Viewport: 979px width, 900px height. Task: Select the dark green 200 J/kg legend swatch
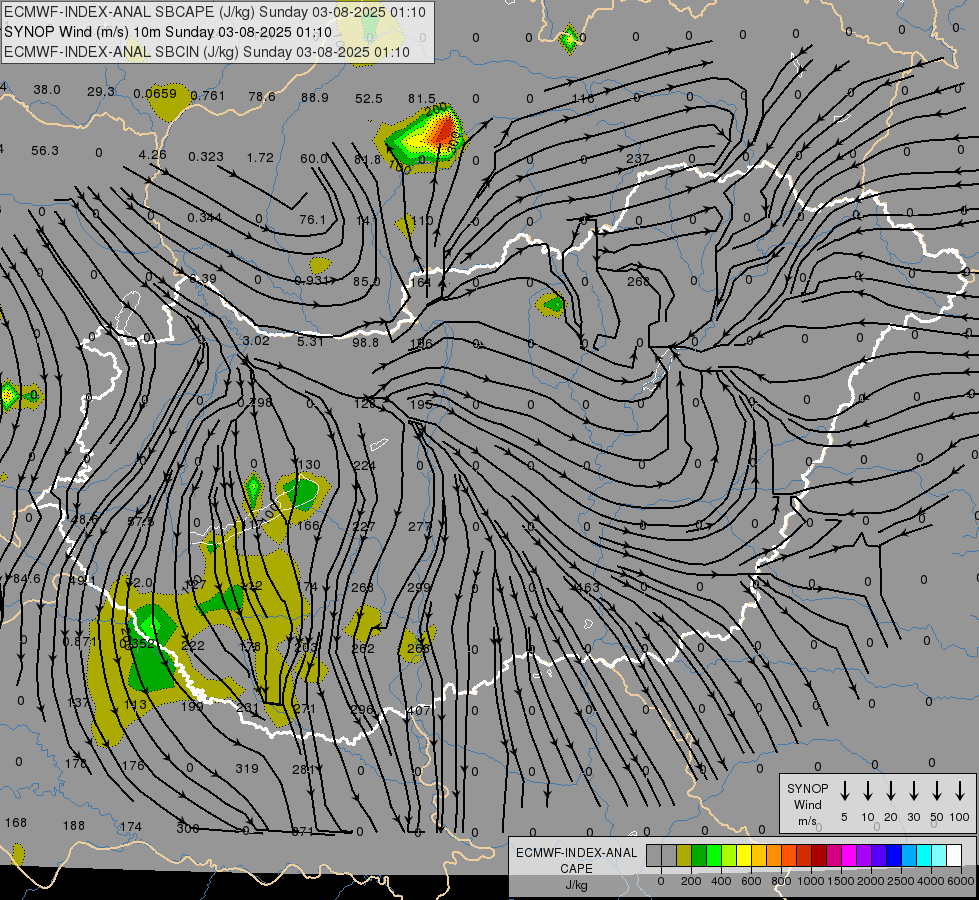click(x=699, y=856)
